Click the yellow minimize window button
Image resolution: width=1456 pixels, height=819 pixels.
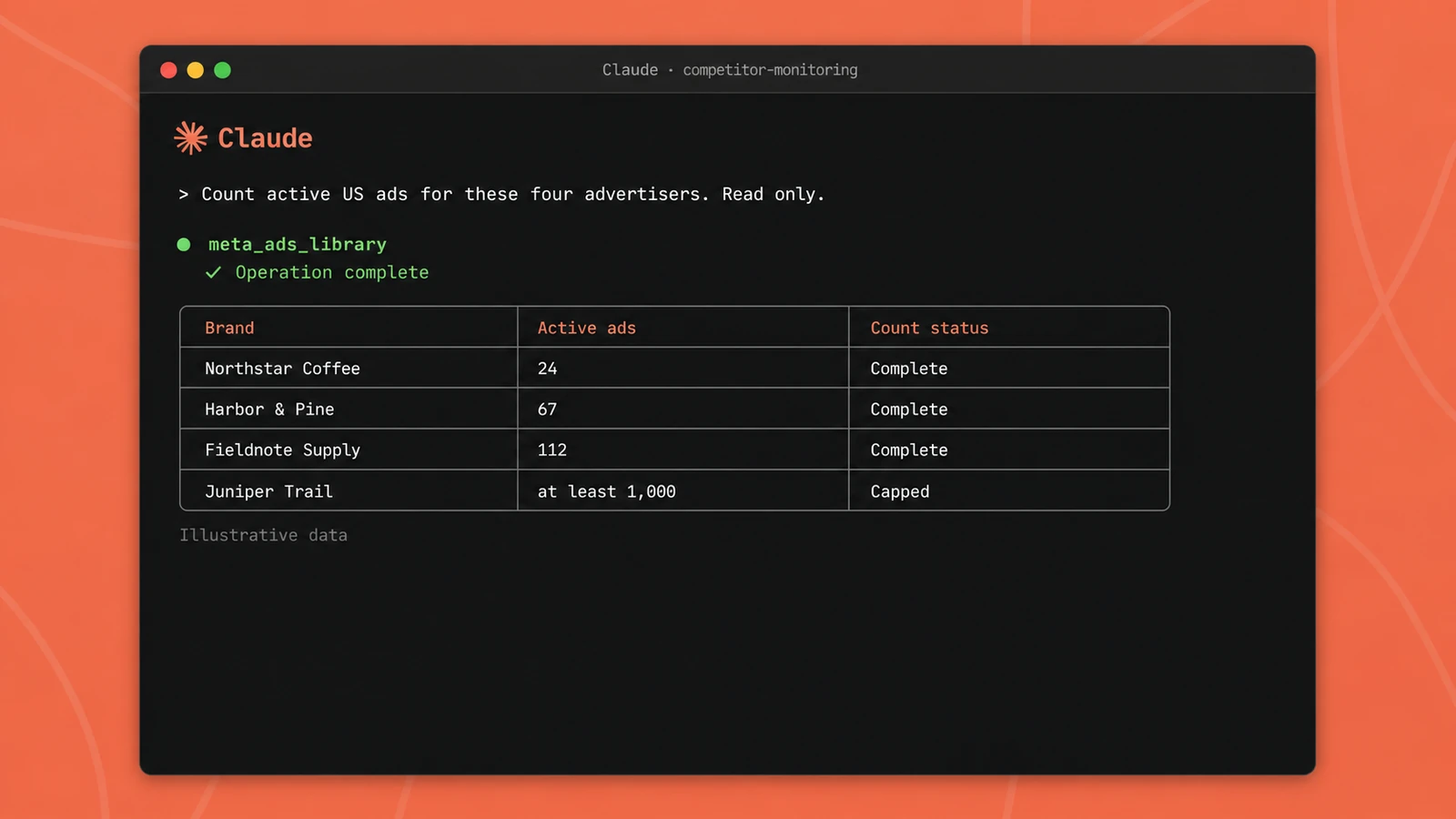pyautogui.click(x=196, y=70)
